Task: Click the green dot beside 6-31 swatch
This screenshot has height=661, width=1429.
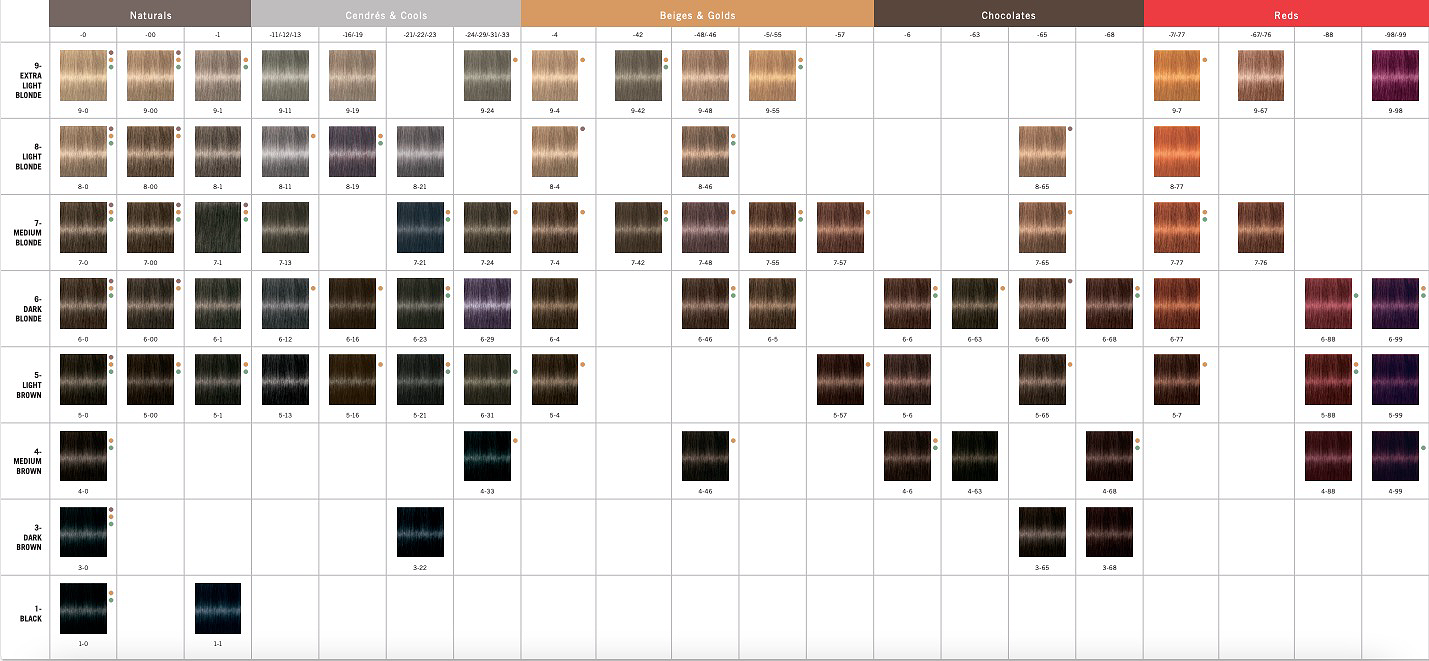Action: [x=515, y=371]
